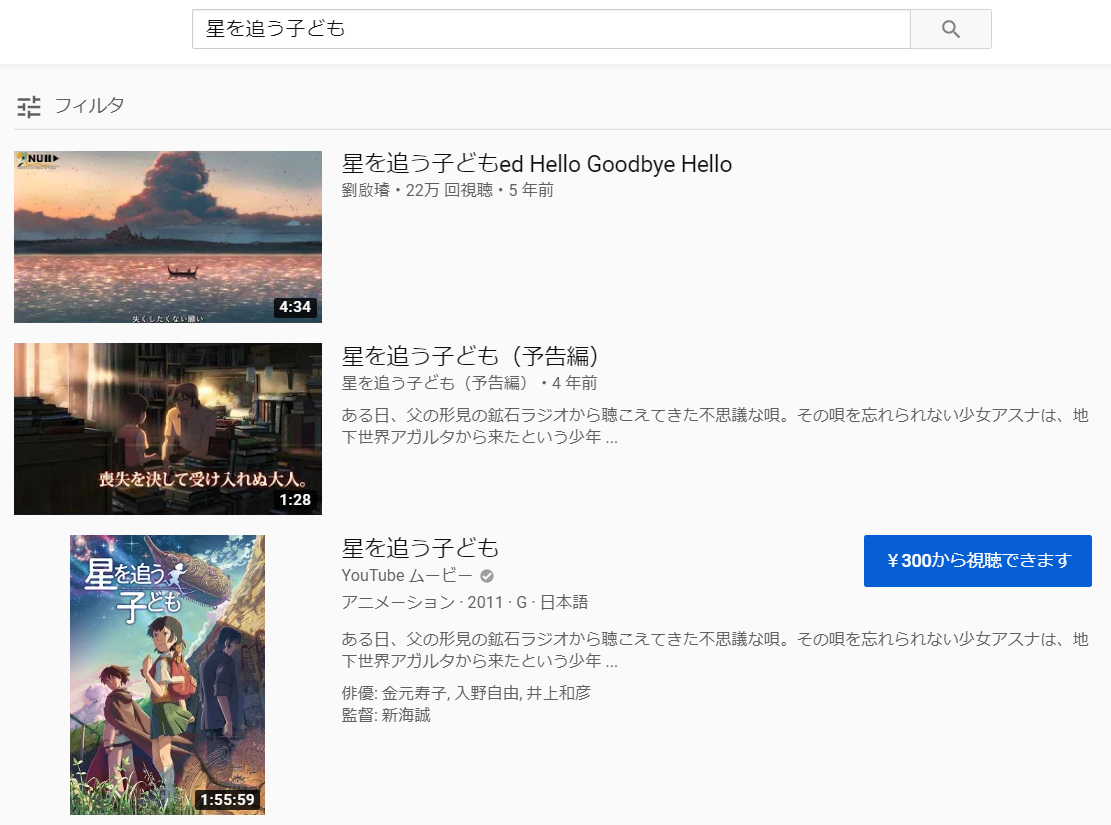The width and height of the screenshot is (1111, 825).
Task: Click the movie description below アニメーション metadata
Action: [715, 650]
